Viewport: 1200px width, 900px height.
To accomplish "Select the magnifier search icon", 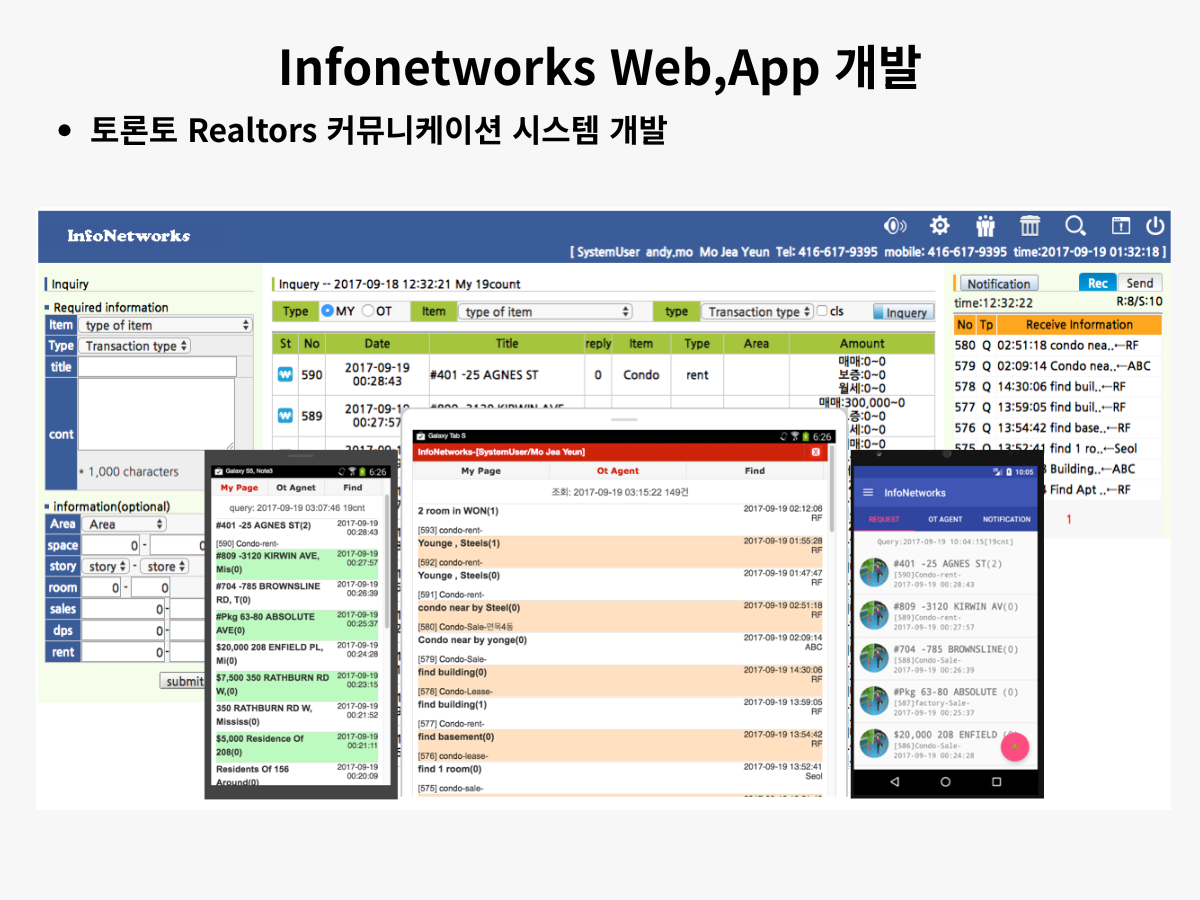I will (1075, 226).
